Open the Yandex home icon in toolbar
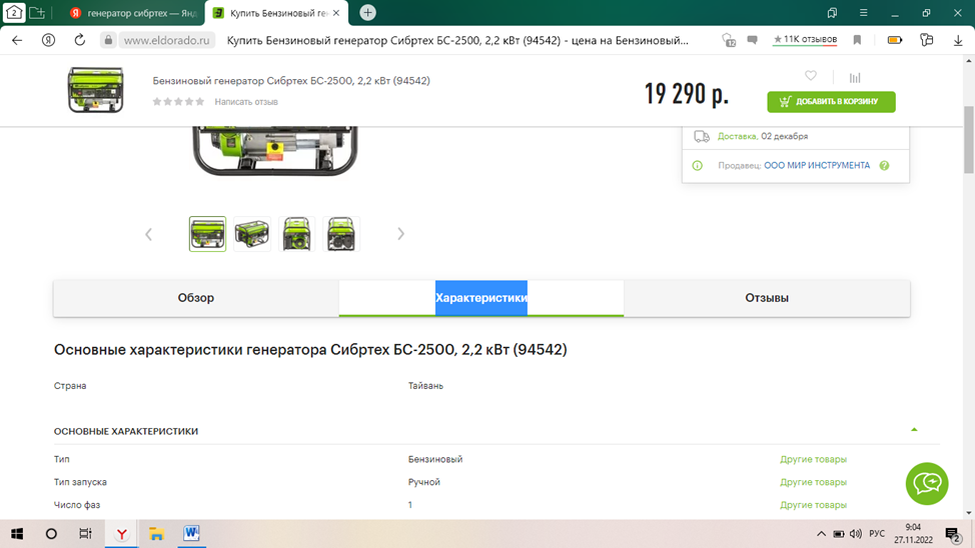 click(x=48, y=40)
